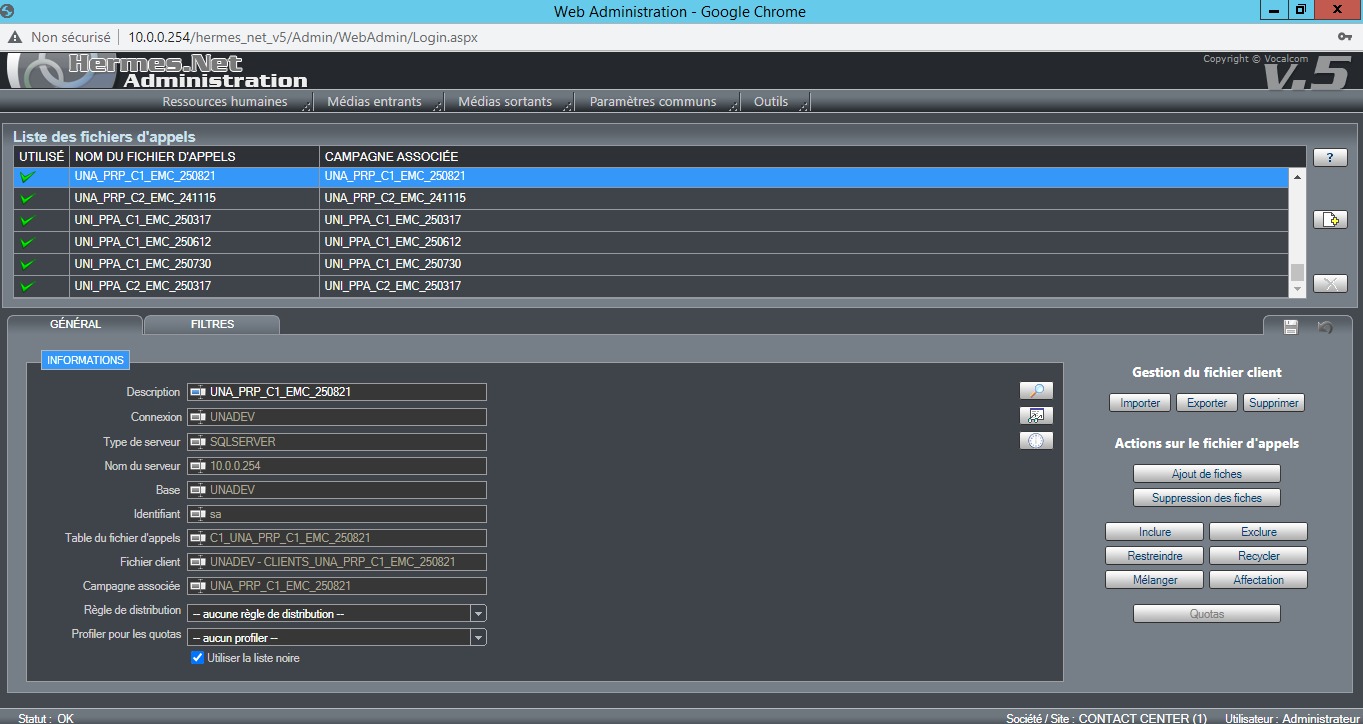Click the call list scrollbar down arrow
1363x724 pixels.
(1297, 290)
